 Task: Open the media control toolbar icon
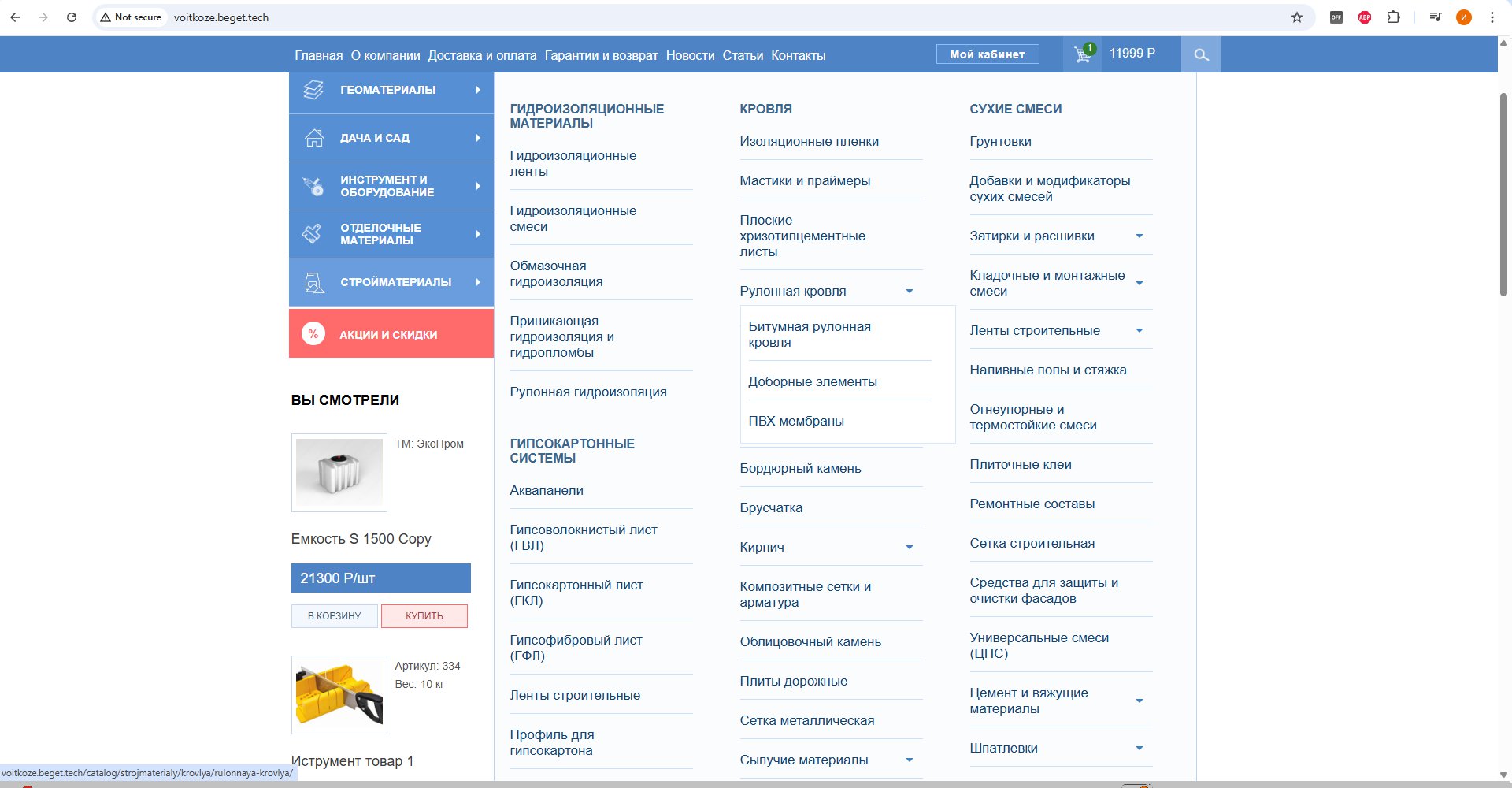click(1436, 17)
